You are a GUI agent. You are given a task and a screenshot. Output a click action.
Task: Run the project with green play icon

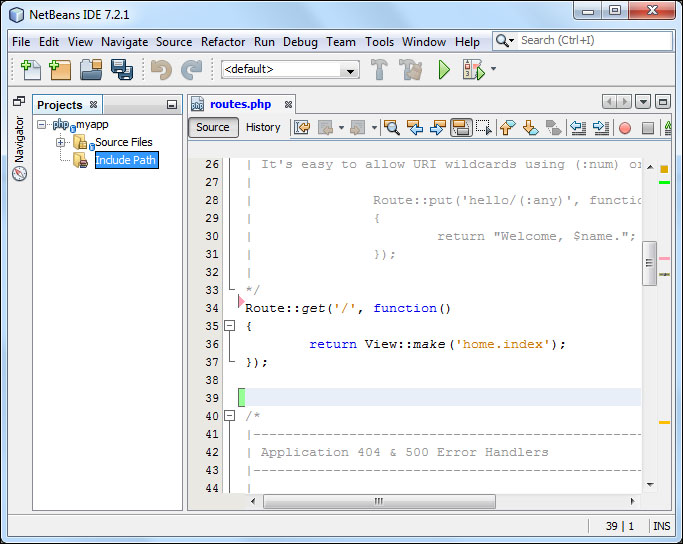coord(444,70)
